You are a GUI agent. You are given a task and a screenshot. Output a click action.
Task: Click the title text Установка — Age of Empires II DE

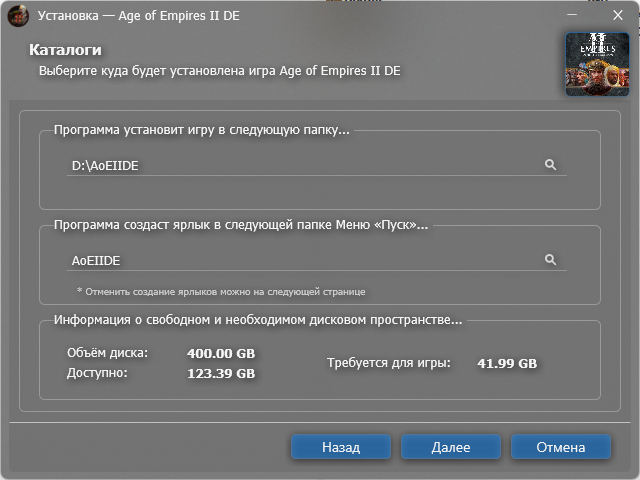pyautogui.click(x=138, y=16)
